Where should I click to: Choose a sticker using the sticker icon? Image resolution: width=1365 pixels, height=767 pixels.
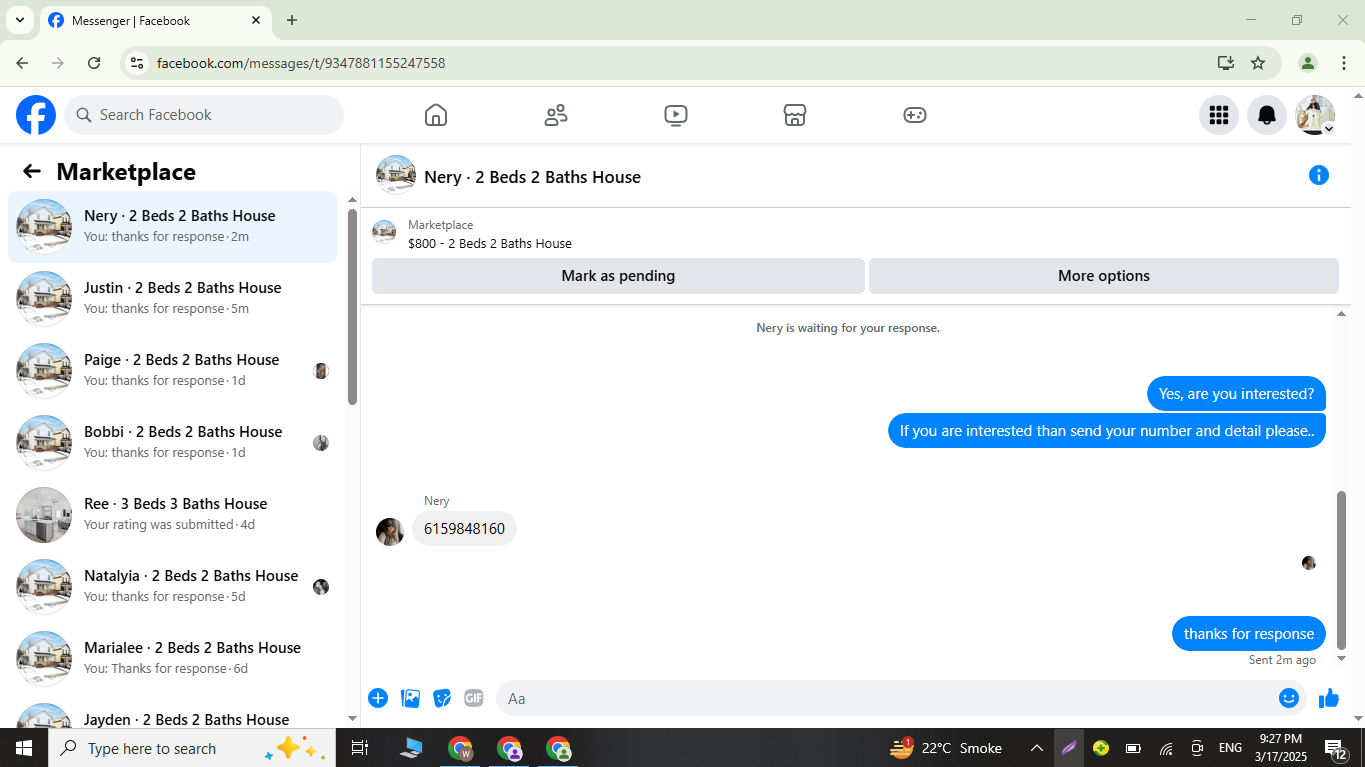(x=442, y=698)
